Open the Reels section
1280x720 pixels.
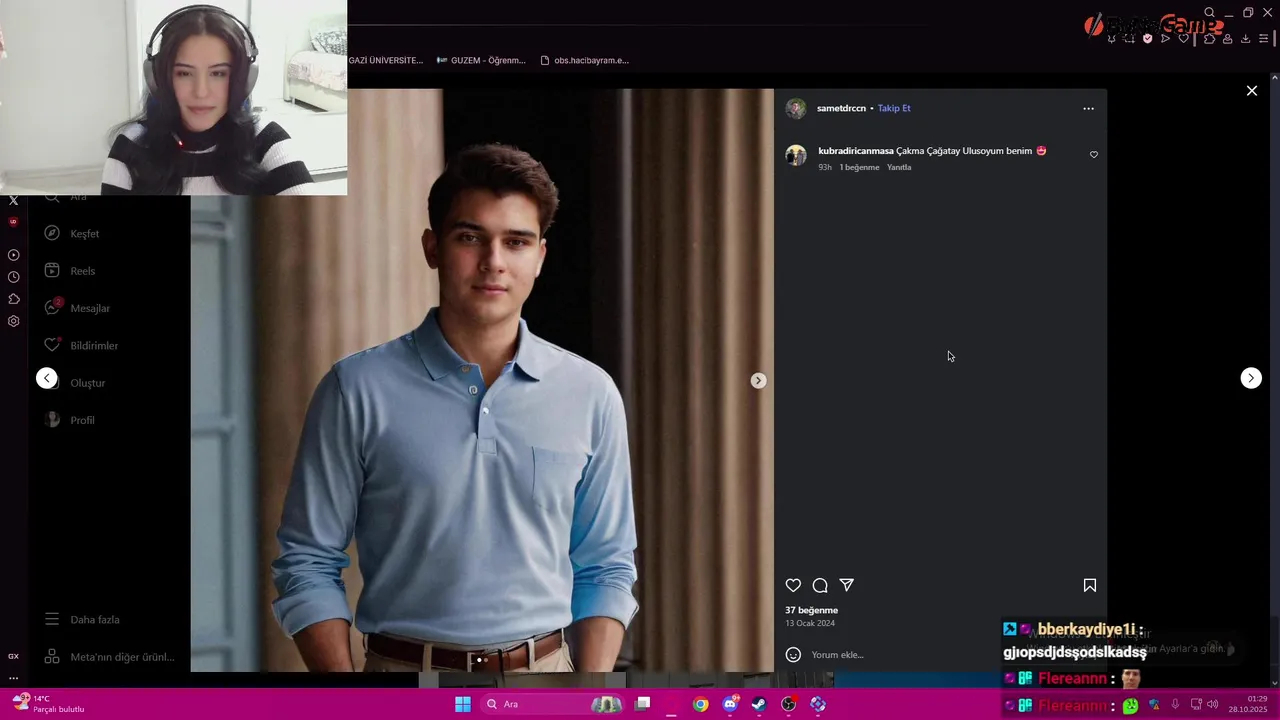[x=70, y=271]
